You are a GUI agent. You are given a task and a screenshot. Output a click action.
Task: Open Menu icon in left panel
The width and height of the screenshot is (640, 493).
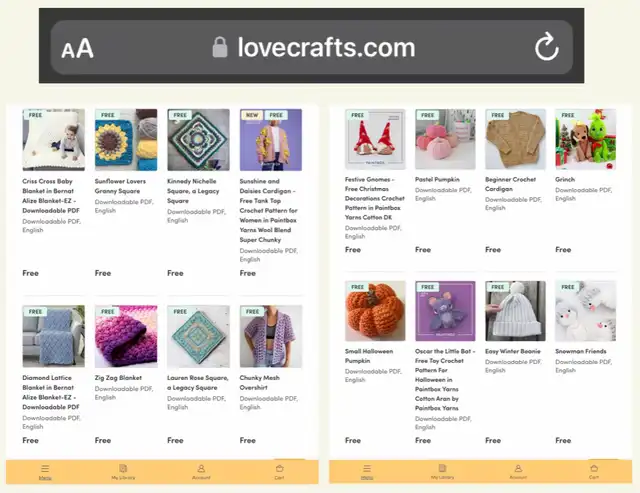[45, 471]
